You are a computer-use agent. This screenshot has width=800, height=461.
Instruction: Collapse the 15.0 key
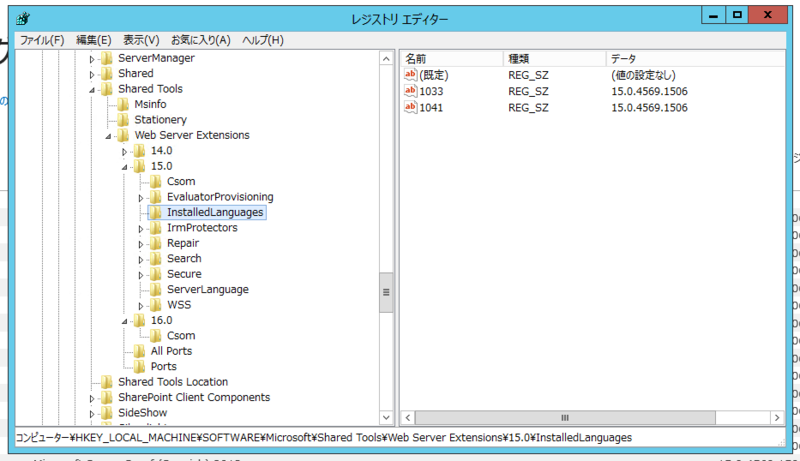click(x=124, y=167)
